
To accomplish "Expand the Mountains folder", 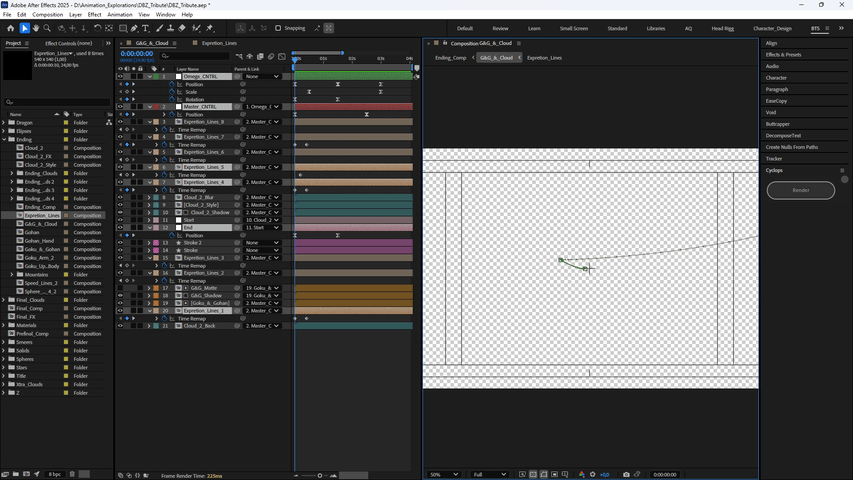I will 12,275.
